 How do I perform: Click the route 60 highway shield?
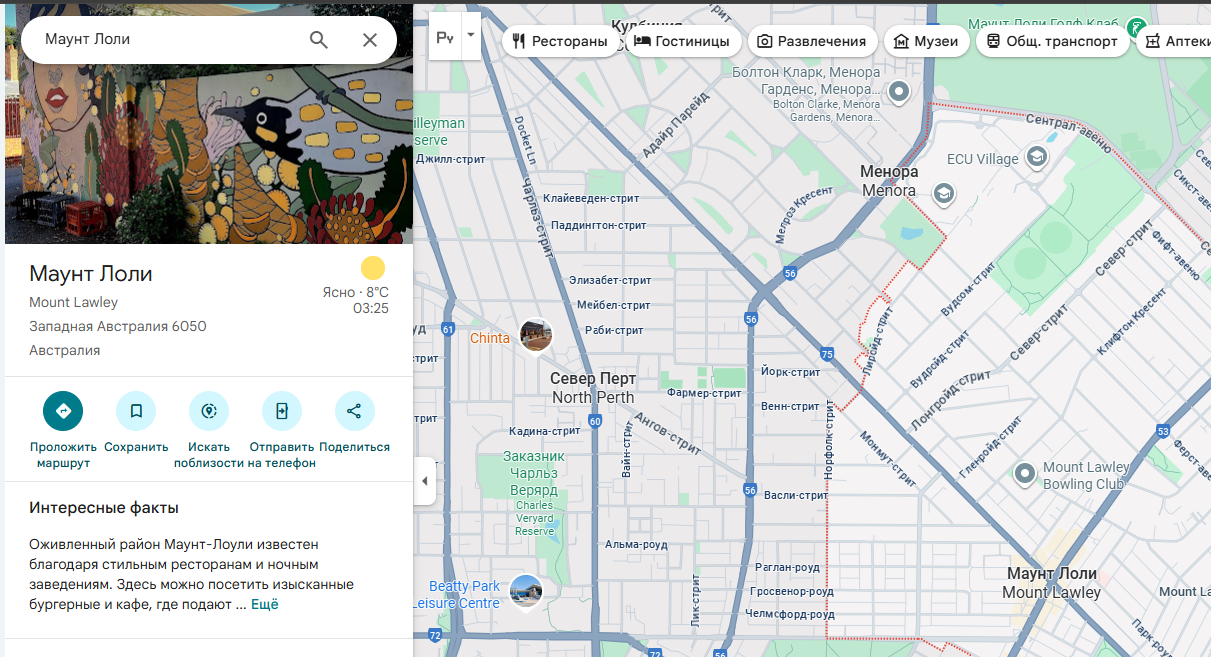pyautogui.click(x=595, y=422)
